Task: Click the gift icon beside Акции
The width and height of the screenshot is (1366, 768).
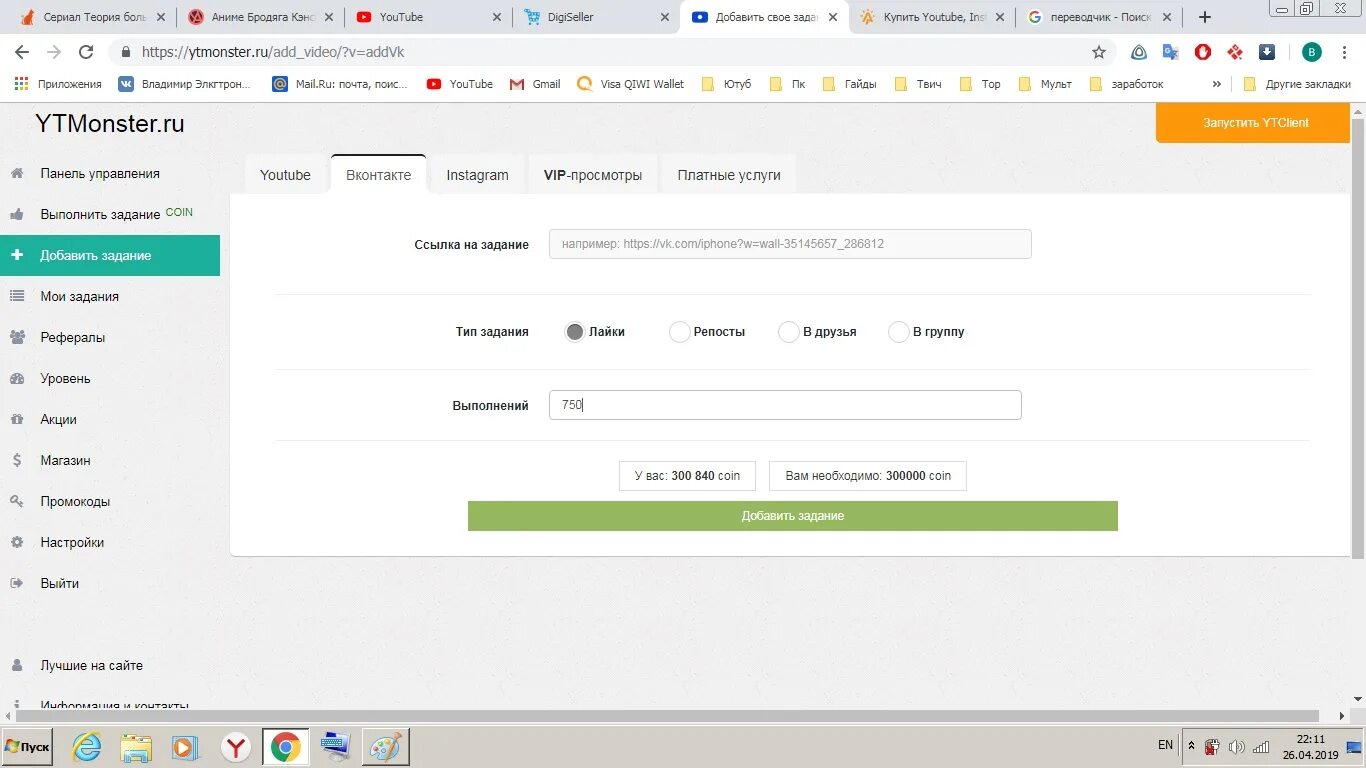Action: coord(17,419)
